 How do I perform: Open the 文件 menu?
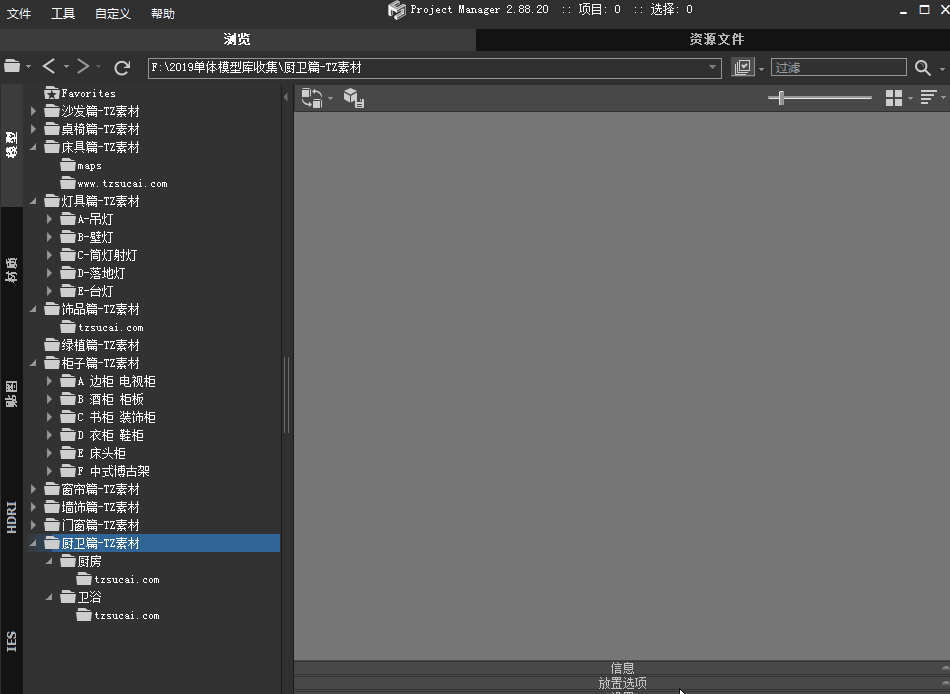coord(19,13)
